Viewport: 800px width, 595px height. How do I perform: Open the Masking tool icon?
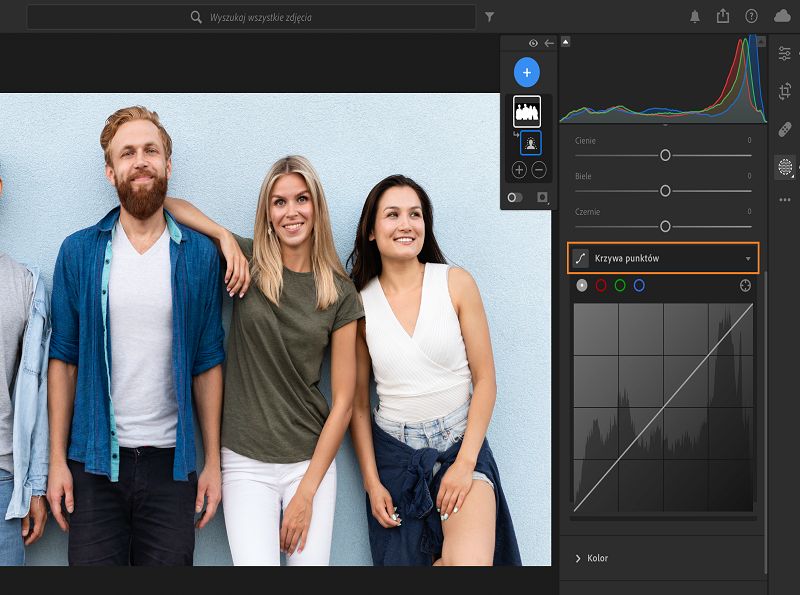785,167
